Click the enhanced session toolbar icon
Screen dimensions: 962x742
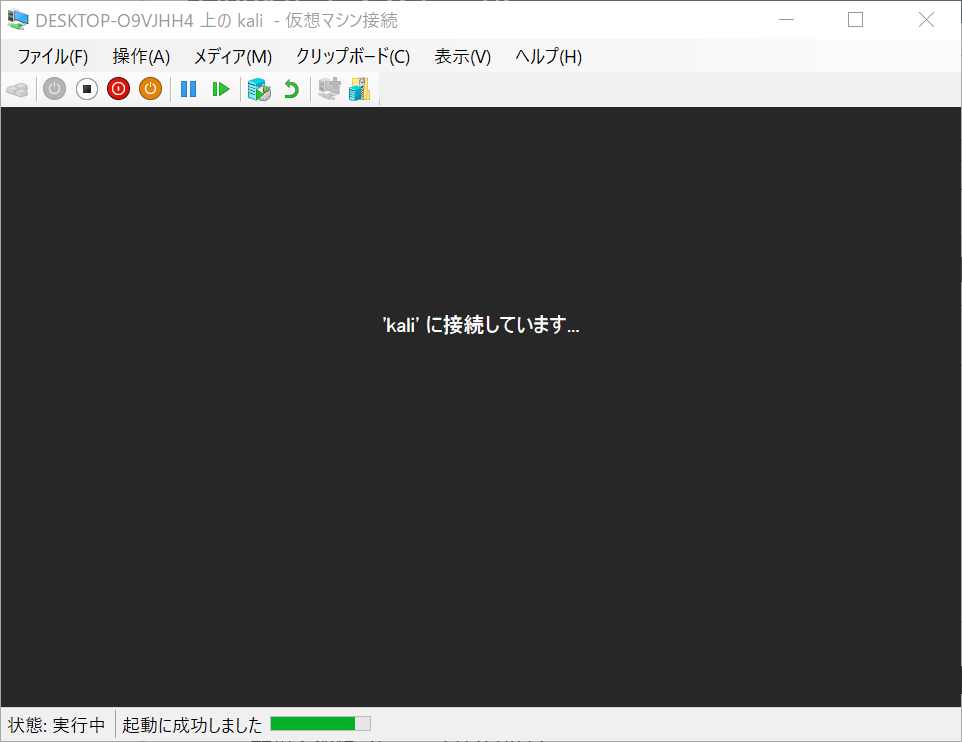click(x=328, y=89)
